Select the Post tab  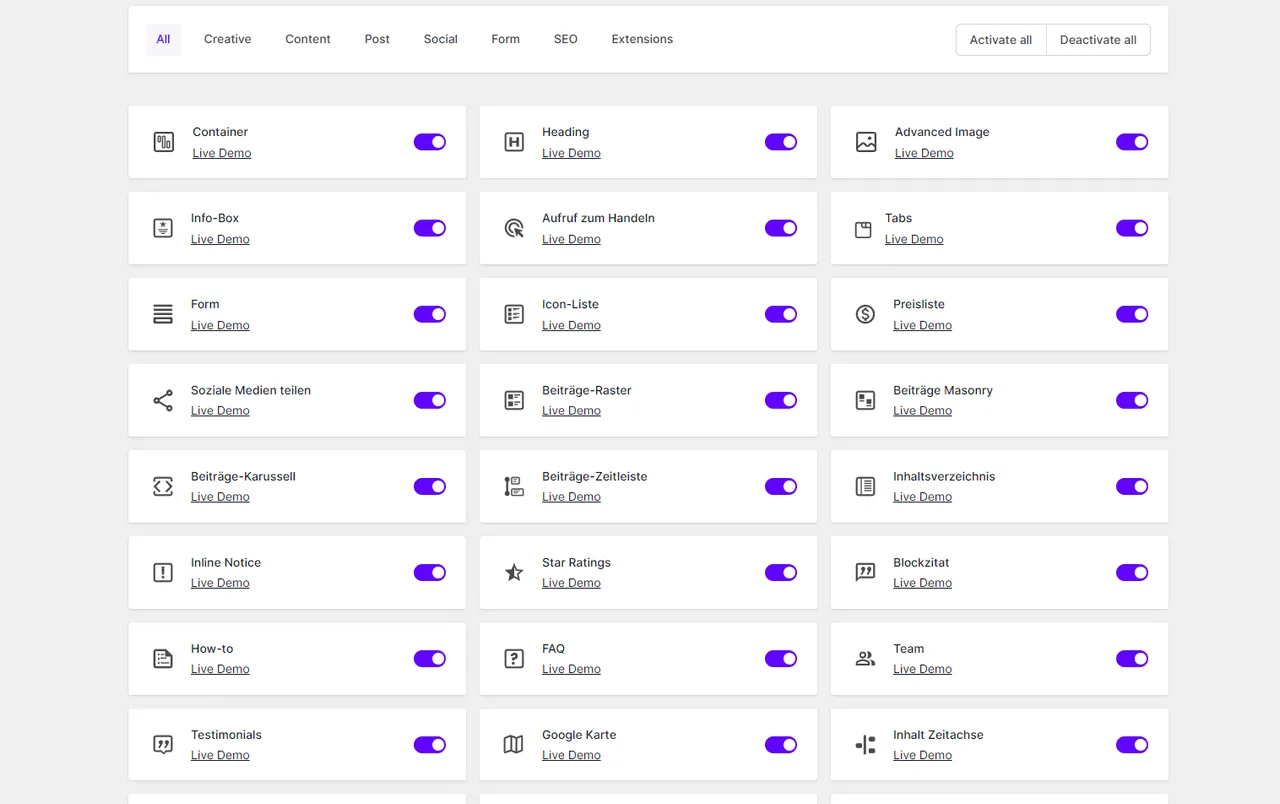[377, 40]
